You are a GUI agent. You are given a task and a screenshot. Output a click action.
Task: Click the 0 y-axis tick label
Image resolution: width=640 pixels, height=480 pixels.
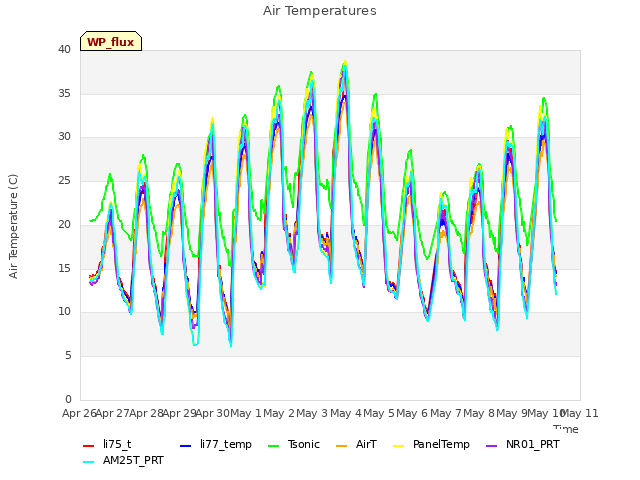[68, 399]
